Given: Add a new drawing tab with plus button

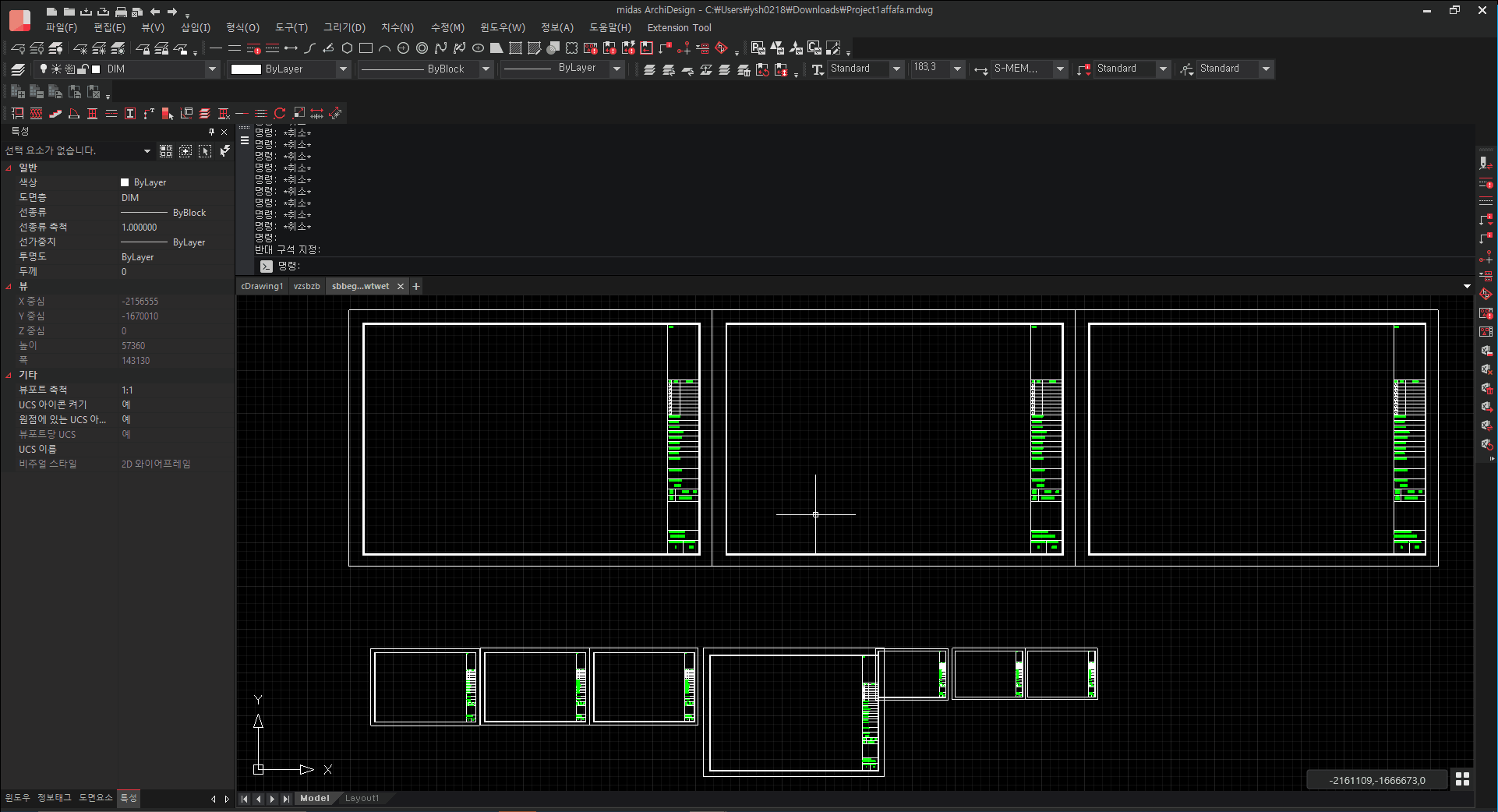Looking at the screenshot, I should tap(416, 286).
